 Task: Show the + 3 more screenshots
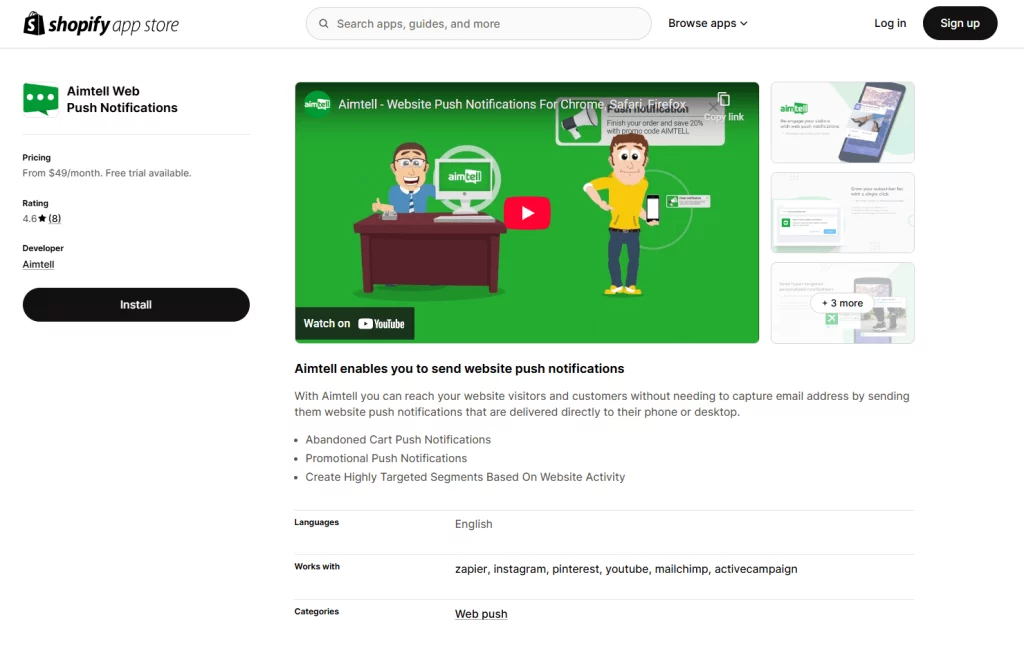pos(842,303)
